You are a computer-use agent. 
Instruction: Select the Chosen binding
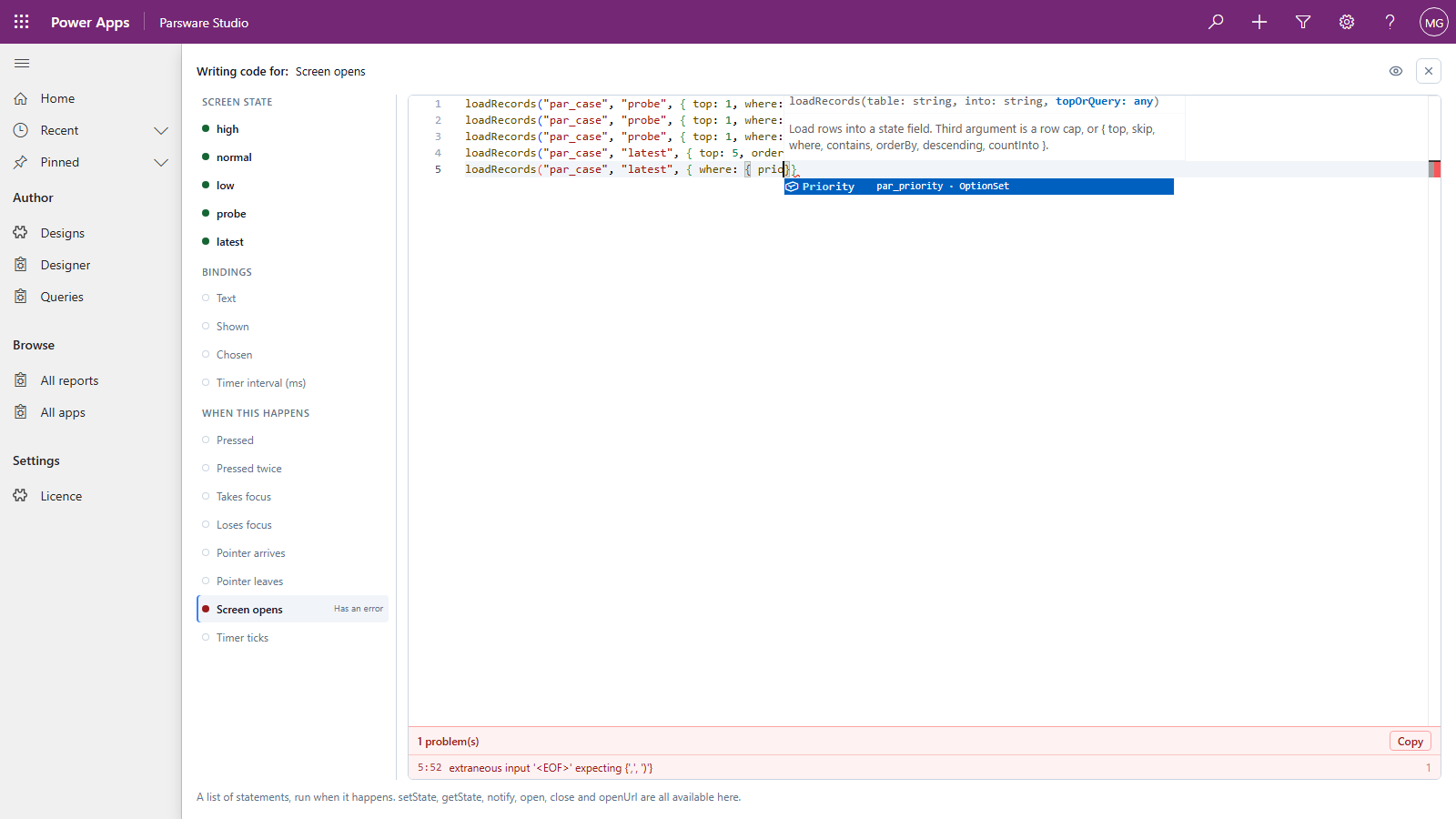tap(292, 355)
